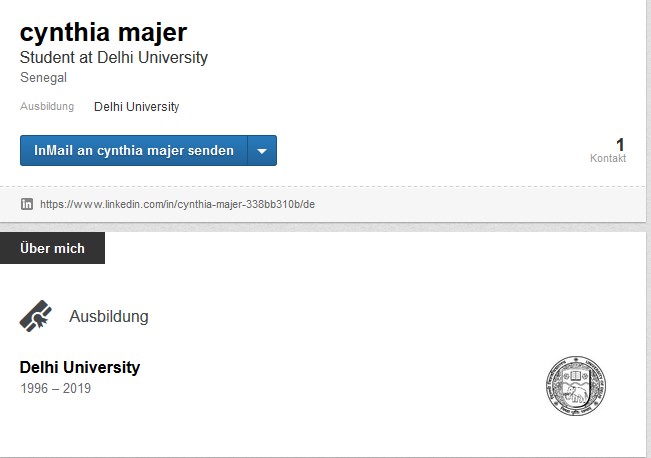Image resolution: width=651 pixels, height=458 pixels.
Task: Click small gray 'Ausbildung' label in summary
Action: [47, 107]
